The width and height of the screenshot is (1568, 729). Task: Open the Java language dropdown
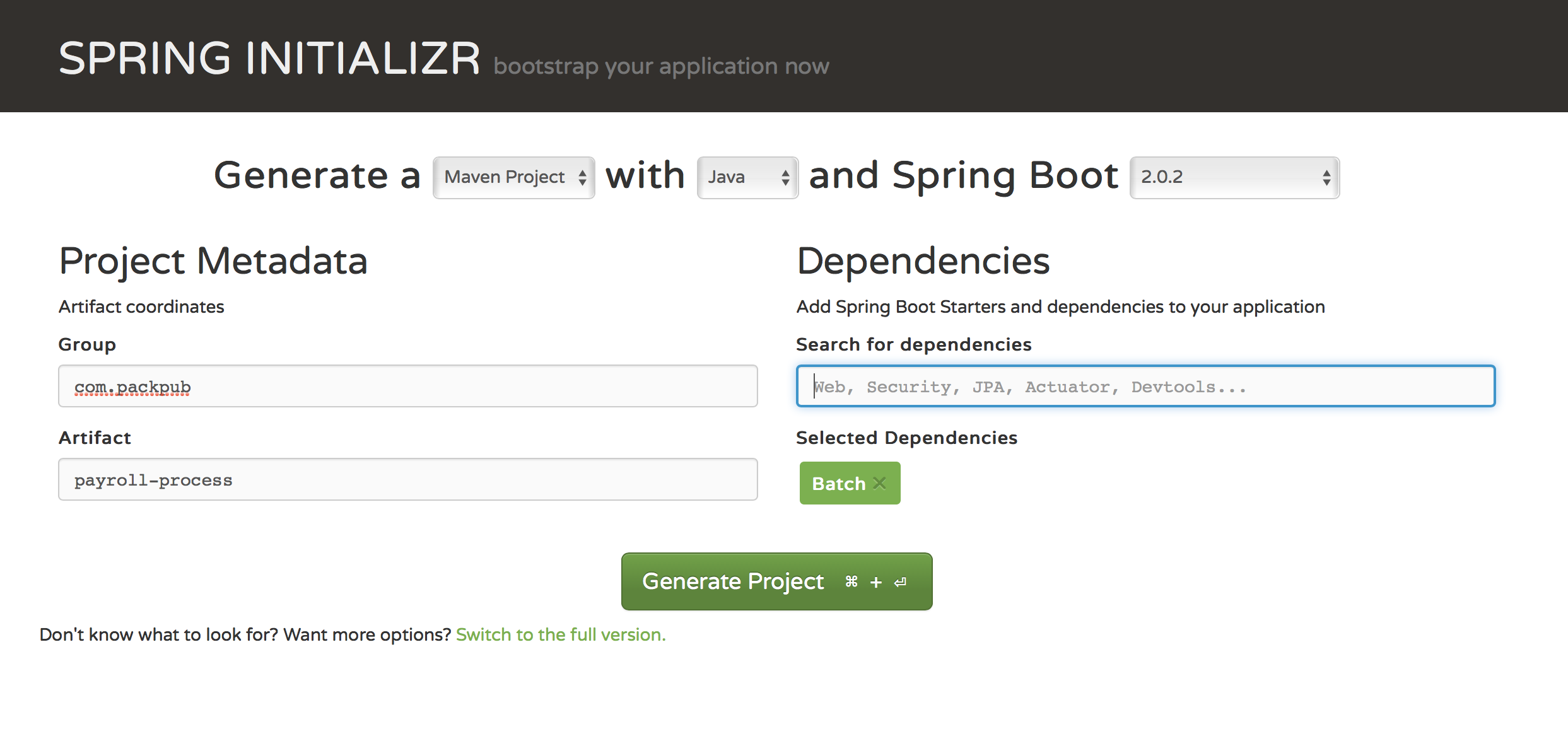click(x=747, y=177)
